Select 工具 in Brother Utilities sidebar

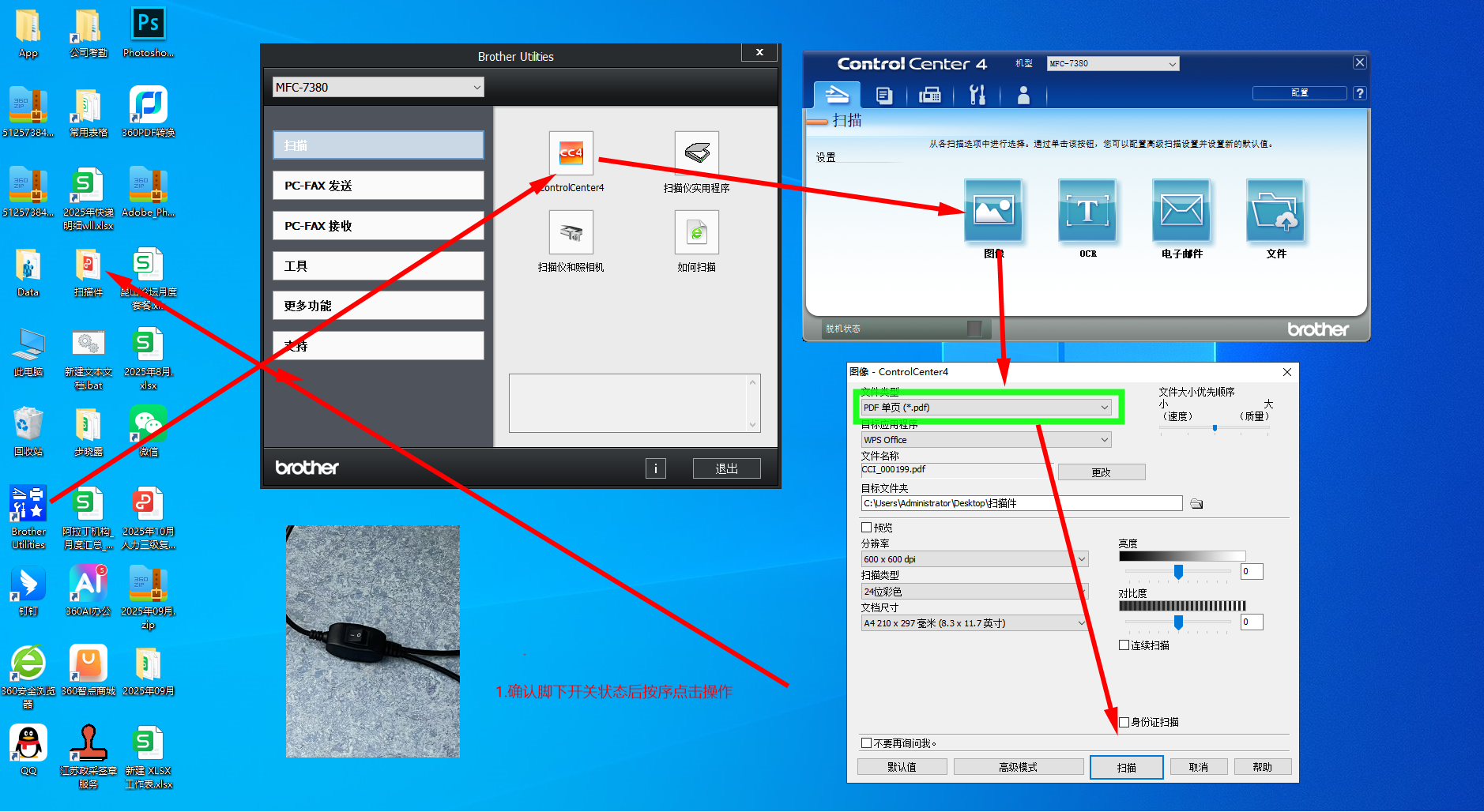pos(378,266)
